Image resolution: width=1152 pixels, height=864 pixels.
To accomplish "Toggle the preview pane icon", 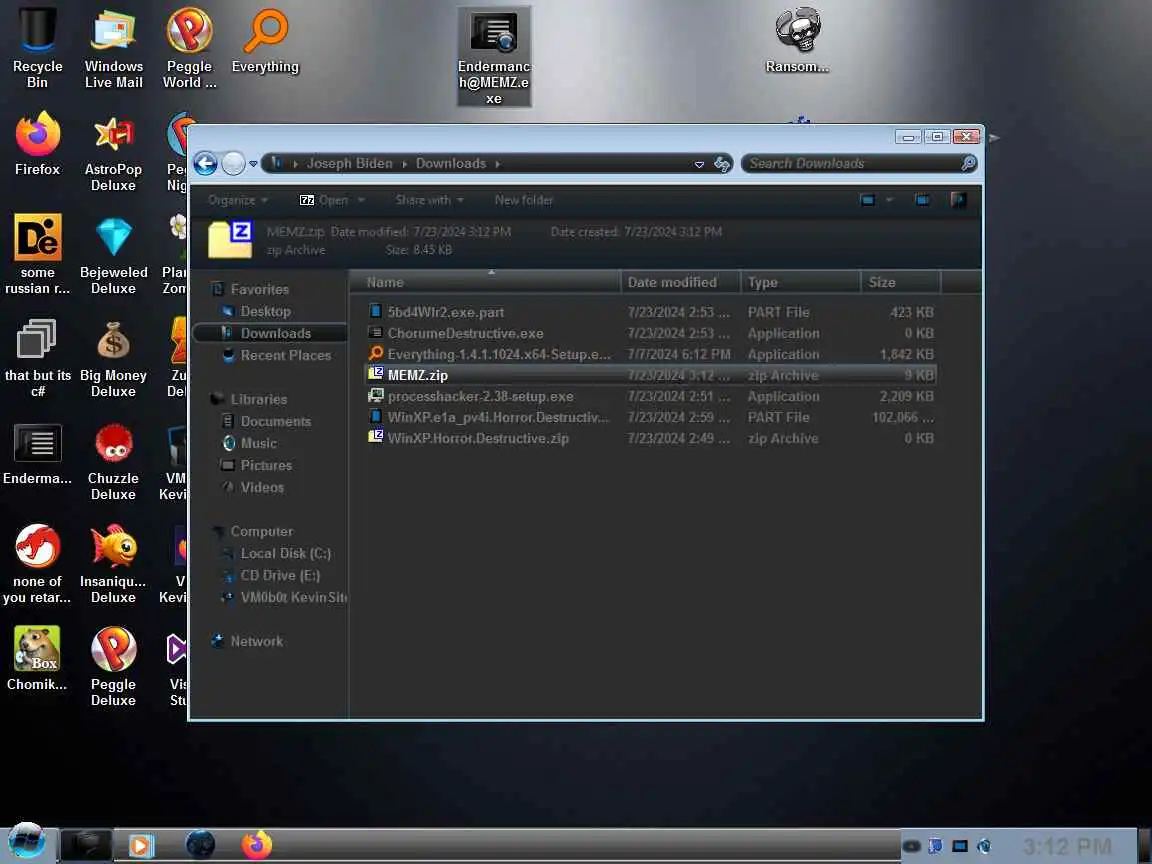I will (x=922, y=200).
